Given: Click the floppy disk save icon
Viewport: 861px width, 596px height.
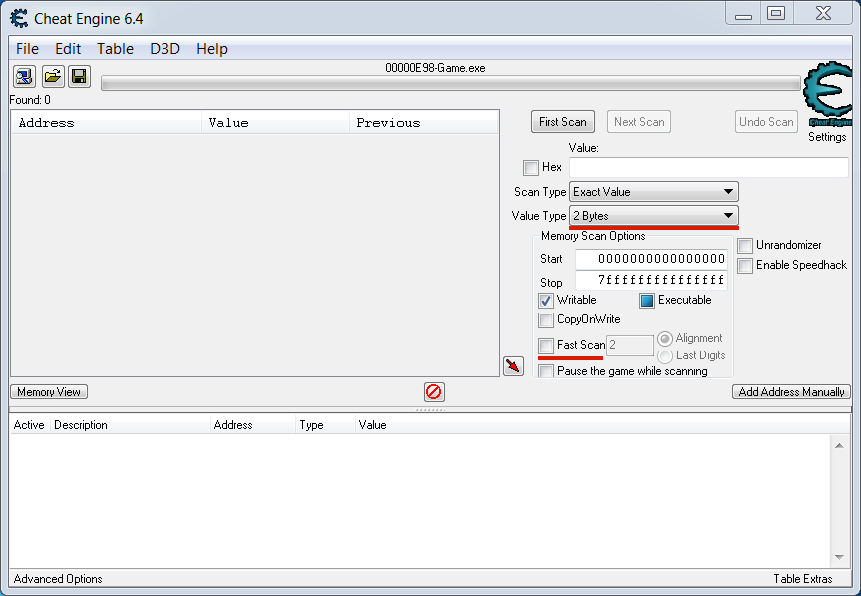Looking at the screenshot, I should pos(79,76).
